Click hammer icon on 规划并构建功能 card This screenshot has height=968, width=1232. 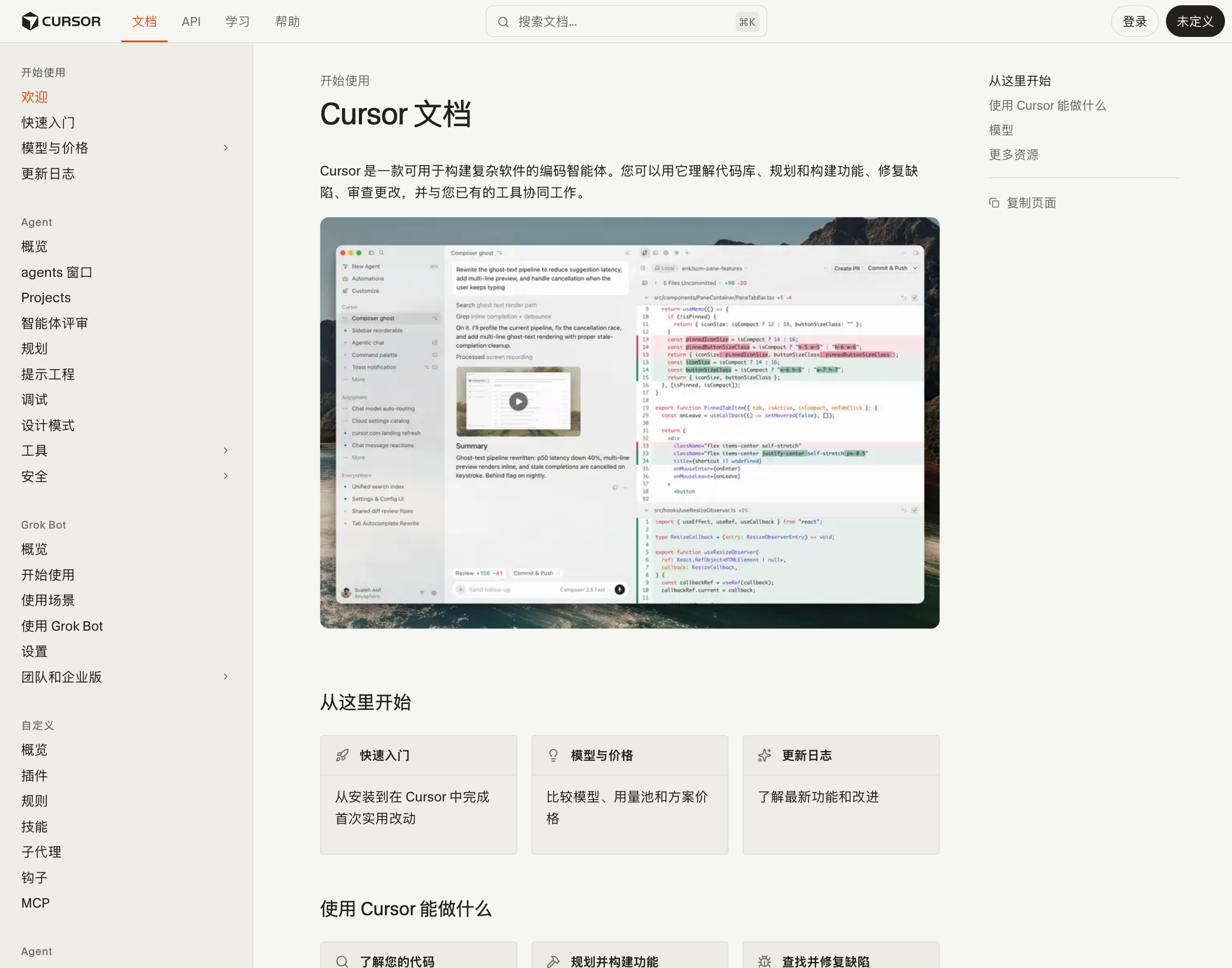pyautogui.click(x=553, y=961)
